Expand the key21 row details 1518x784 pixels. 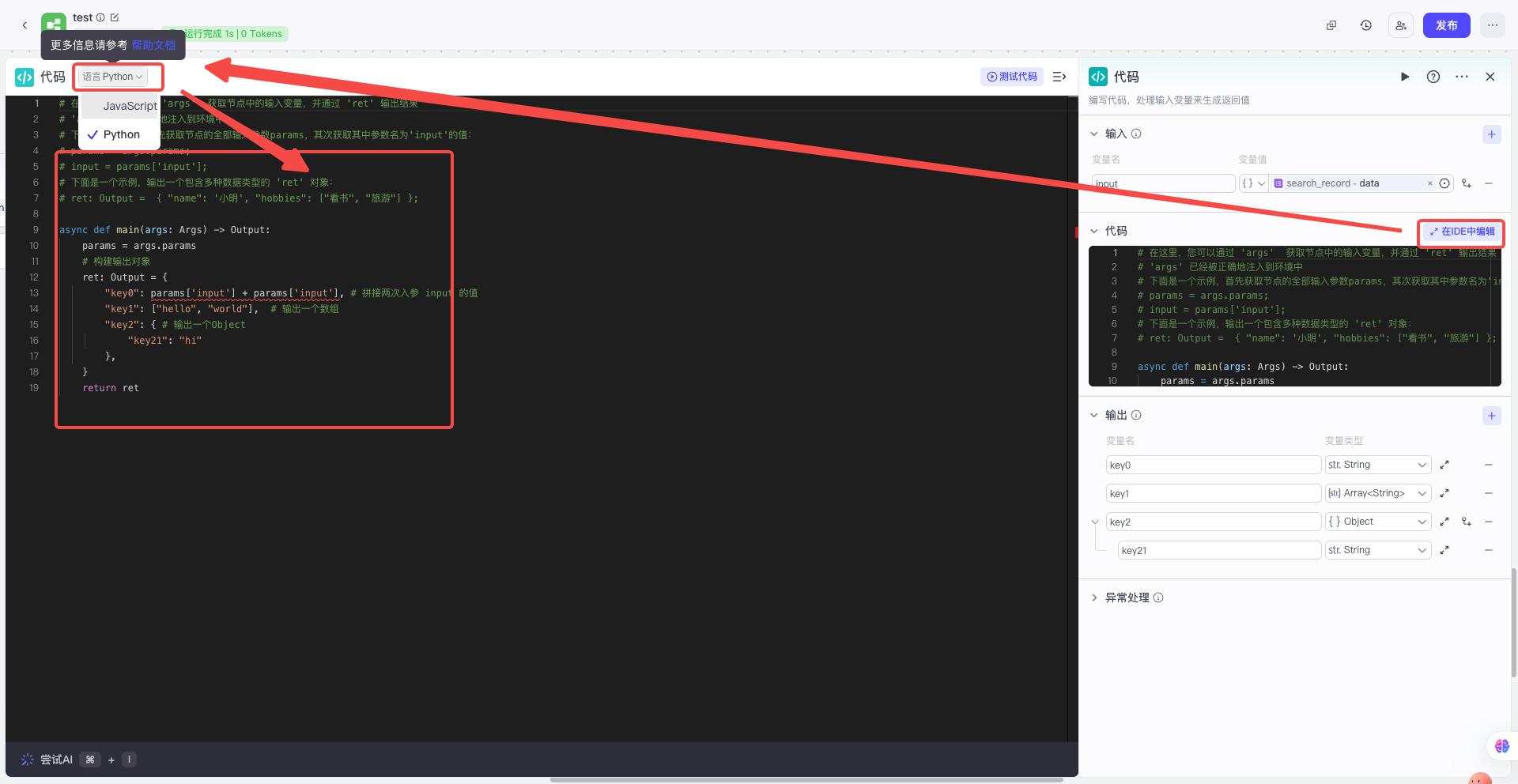coord(1444,550)
